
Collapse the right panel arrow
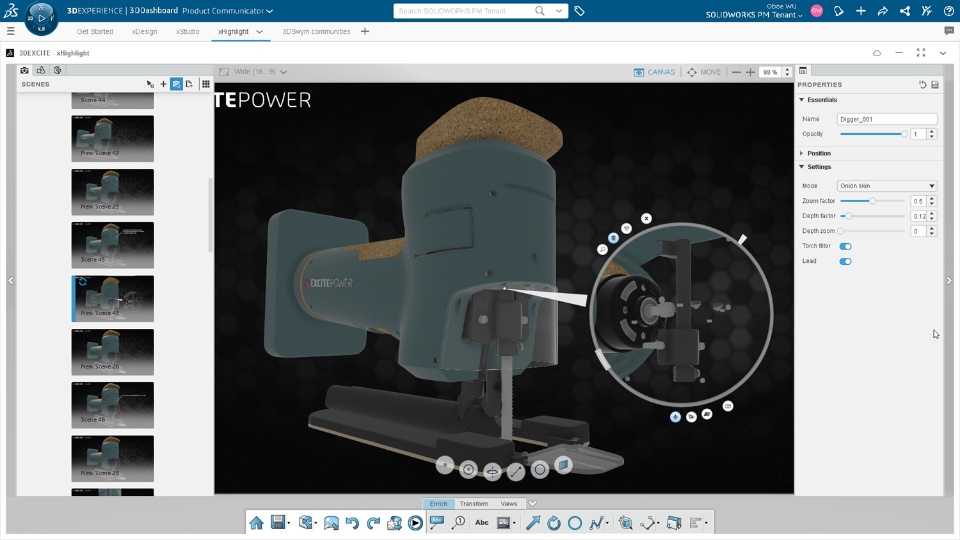tap(949, 280)
